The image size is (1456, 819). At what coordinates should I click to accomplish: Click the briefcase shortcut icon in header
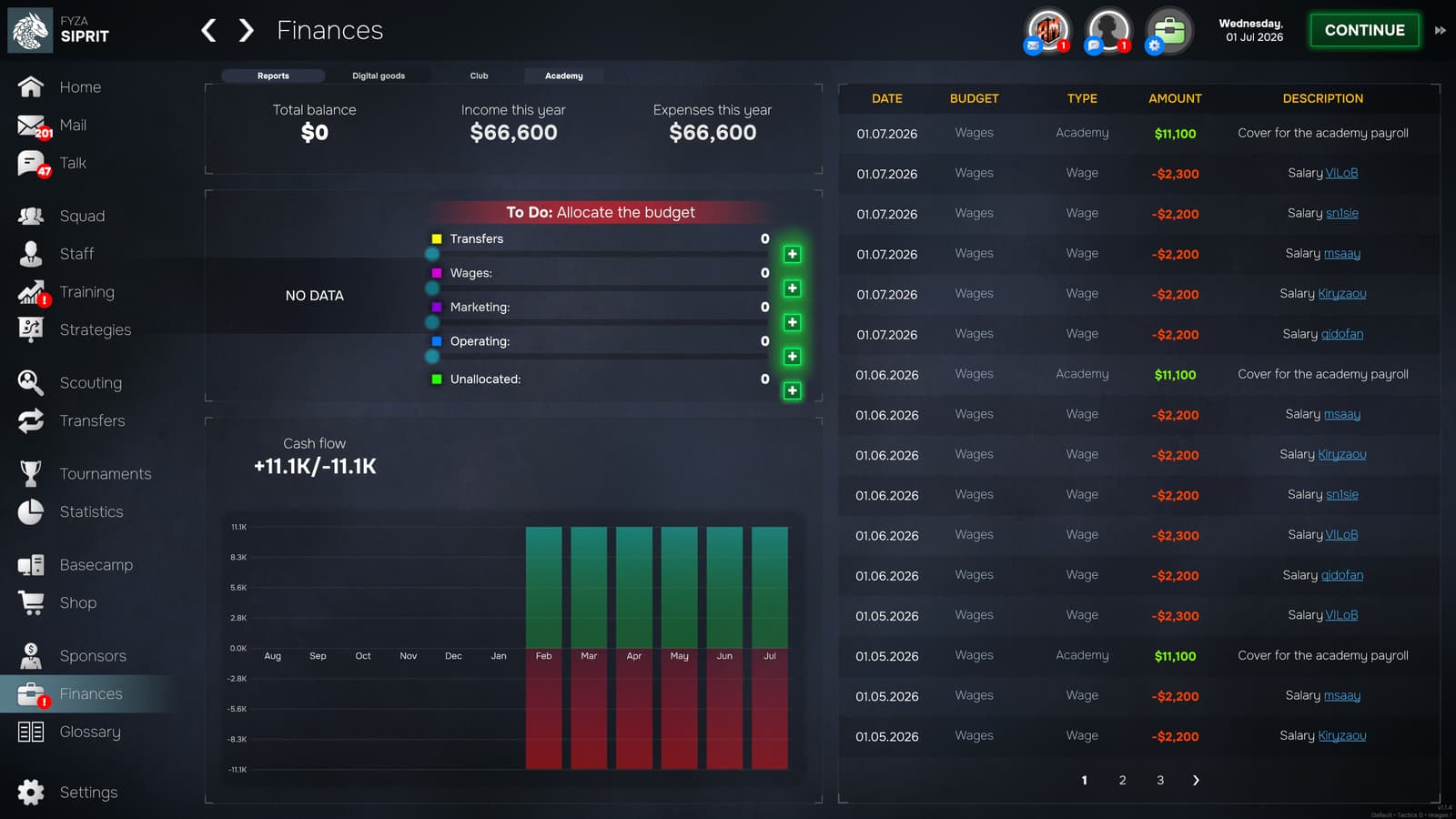(x=1168, y=32)
